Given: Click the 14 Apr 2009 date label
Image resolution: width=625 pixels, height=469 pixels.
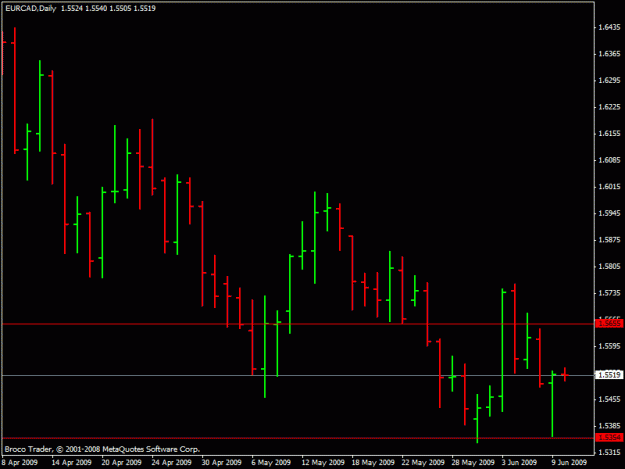Looking at the screenshot, I should [71, 462].
